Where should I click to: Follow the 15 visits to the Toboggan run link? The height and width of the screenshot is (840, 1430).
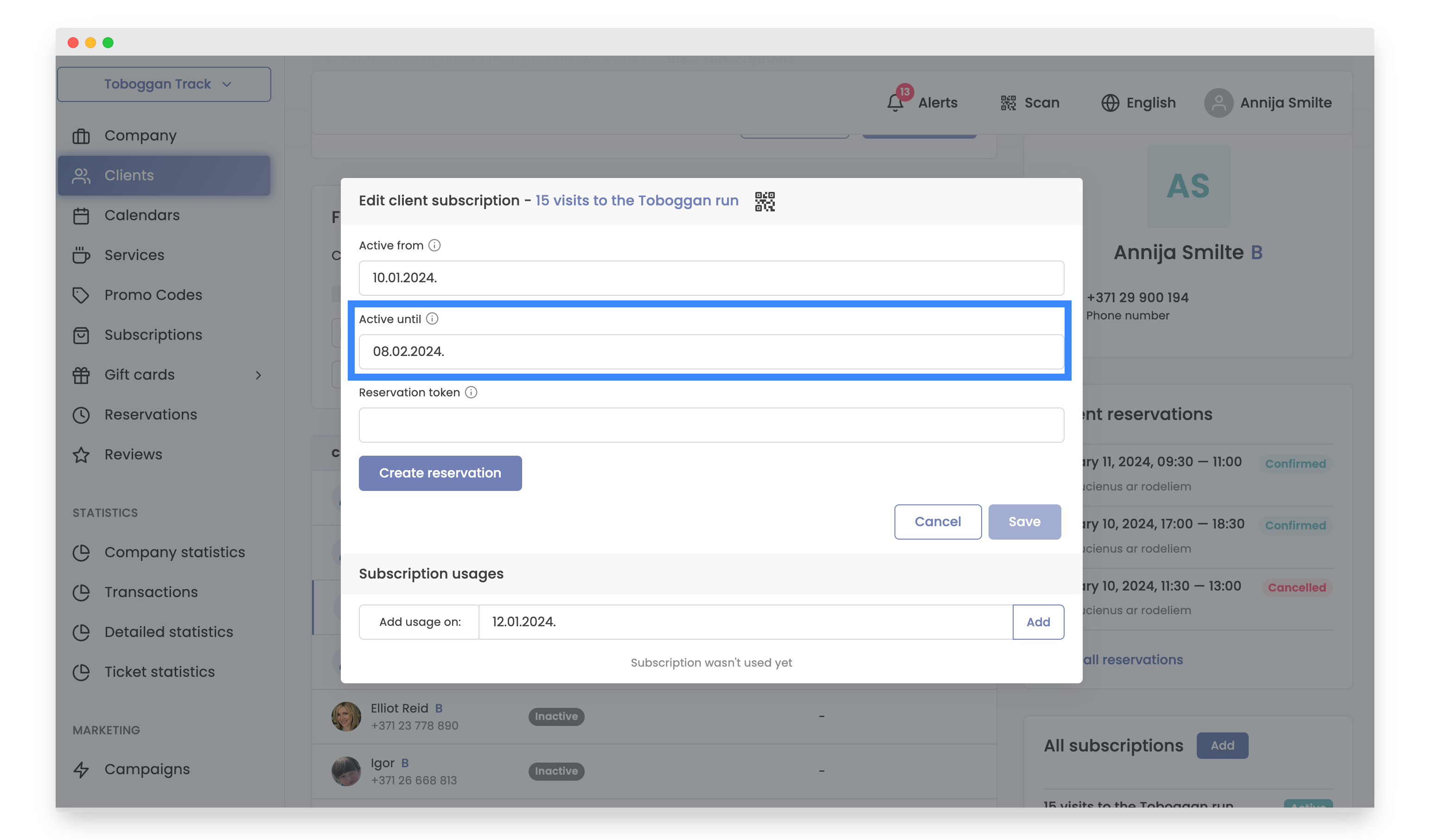pos(637,201)
